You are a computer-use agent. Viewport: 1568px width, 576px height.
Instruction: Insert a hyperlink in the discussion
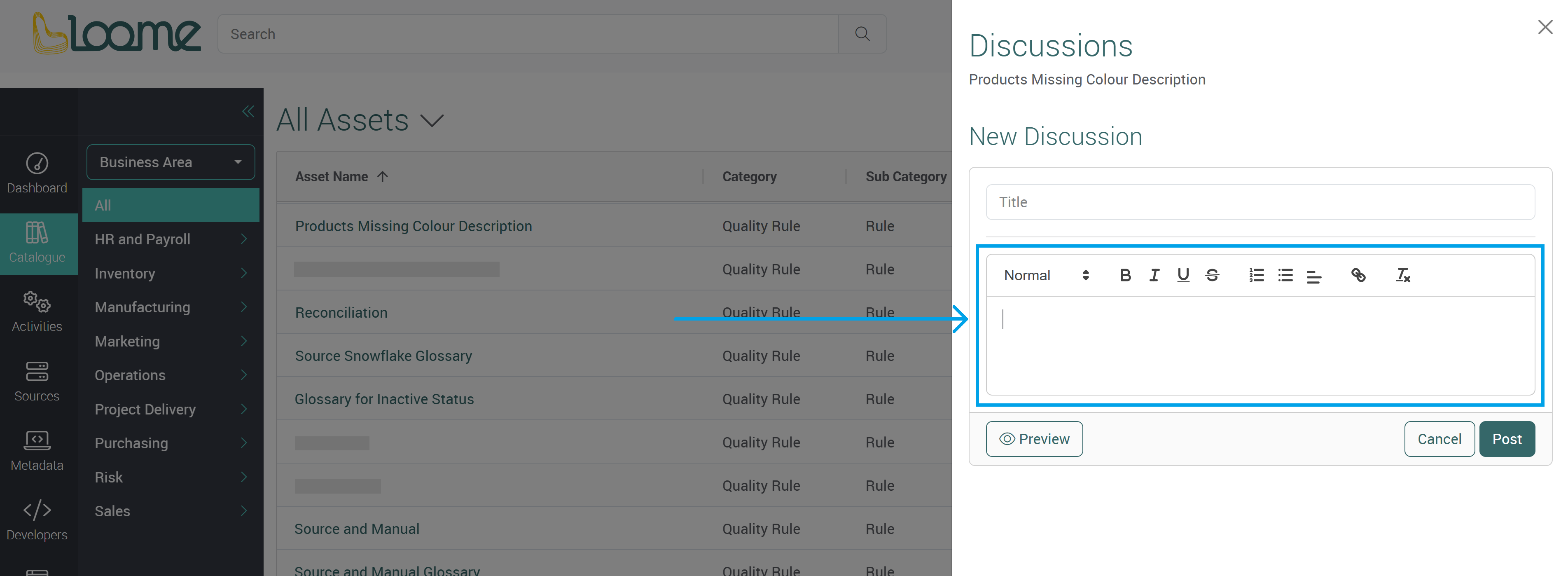[1358, 275]
